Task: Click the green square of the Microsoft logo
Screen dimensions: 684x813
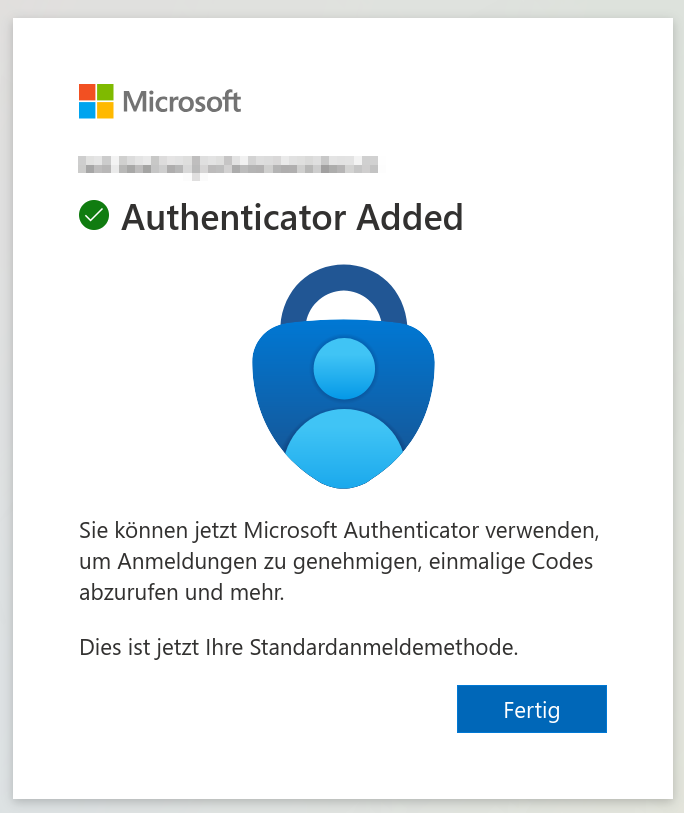Action: click(105, 92)
